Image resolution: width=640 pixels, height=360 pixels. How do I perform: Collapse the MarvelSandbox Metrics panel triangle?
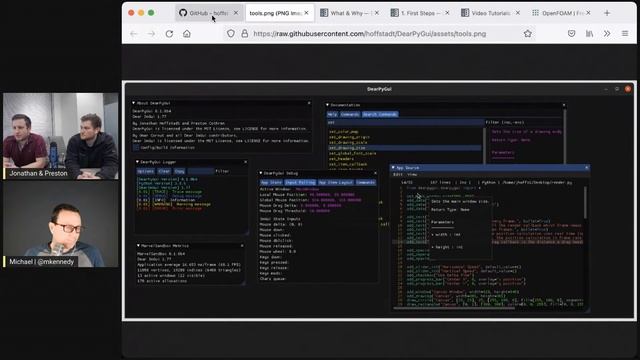pos(138,246)
